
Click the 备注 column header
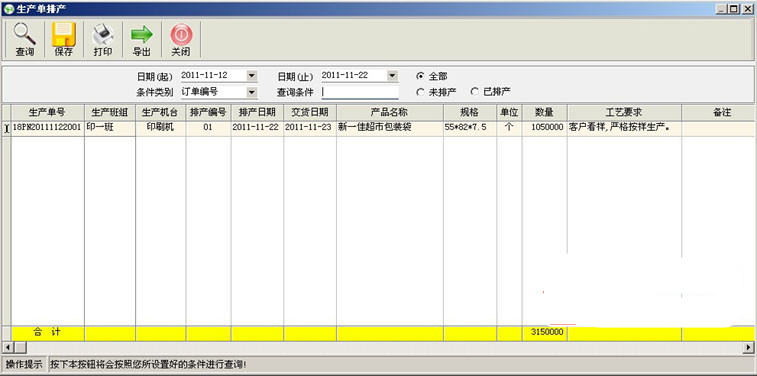719,112
